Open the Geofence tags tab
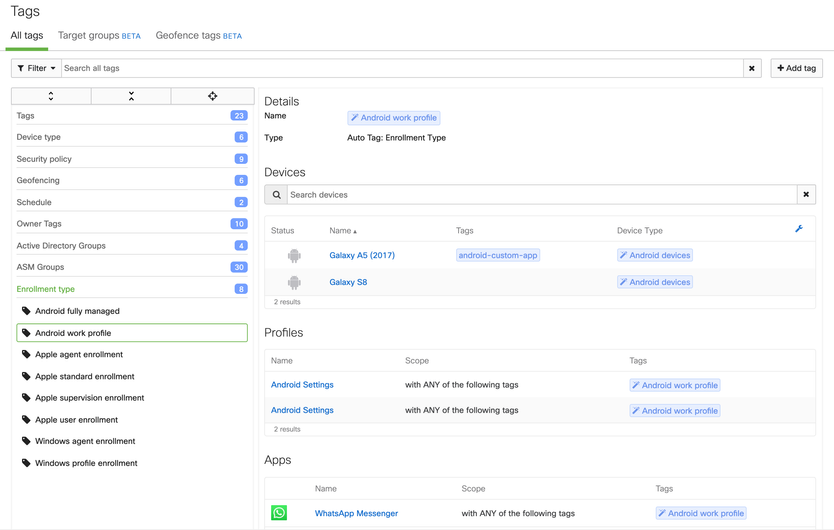This screenshot has height=530, width=834. click(198, 36)
